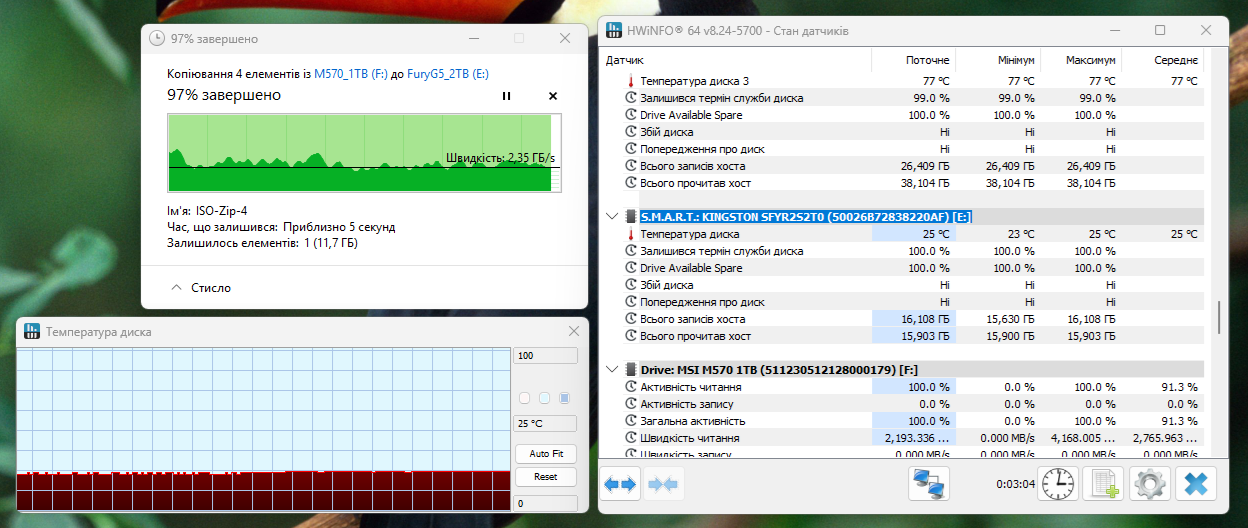Viewport: 1248px width, 528px height.
Task: Click the chip icon beside Drive: MSI M570
Action: point(631,370)
